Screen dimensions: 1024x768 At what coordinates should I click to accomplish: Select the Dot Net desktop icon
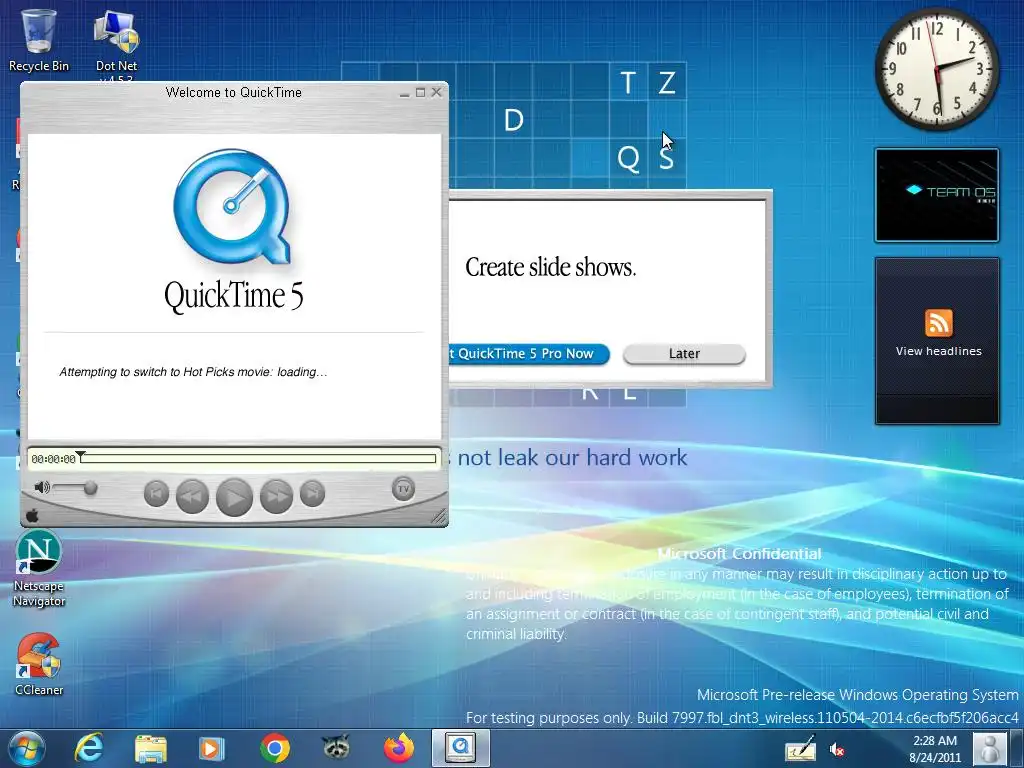click(116, 44)
